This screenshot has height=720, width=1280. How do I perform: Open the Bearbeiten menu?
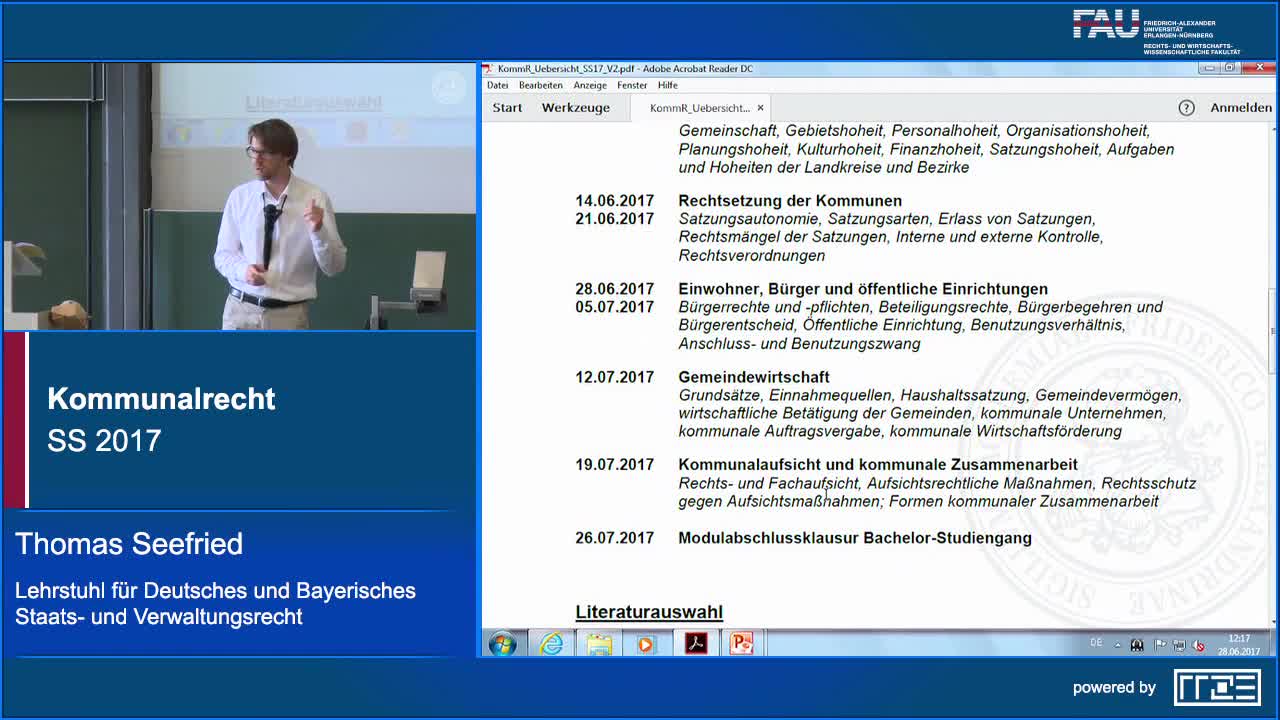pyautogui.click(x=540, y=86)
